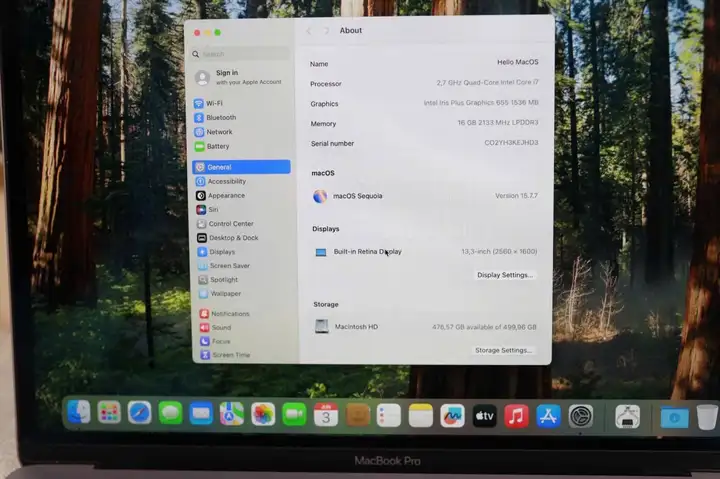Image resolution: width=720 pixels, height=479 pixels.
Task: Click the 476,57 GB available text
Action: coord(484,327)
